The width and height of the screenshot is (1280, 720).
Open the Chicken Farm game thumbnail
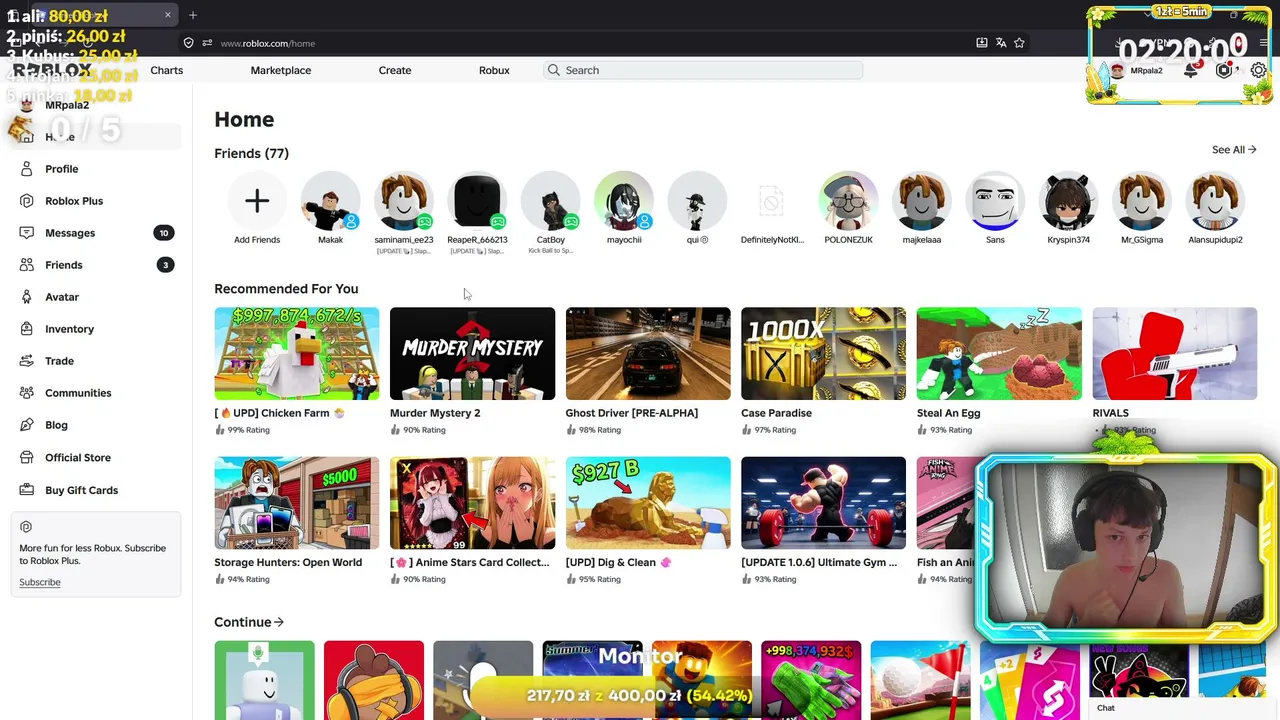pos(297,353)
